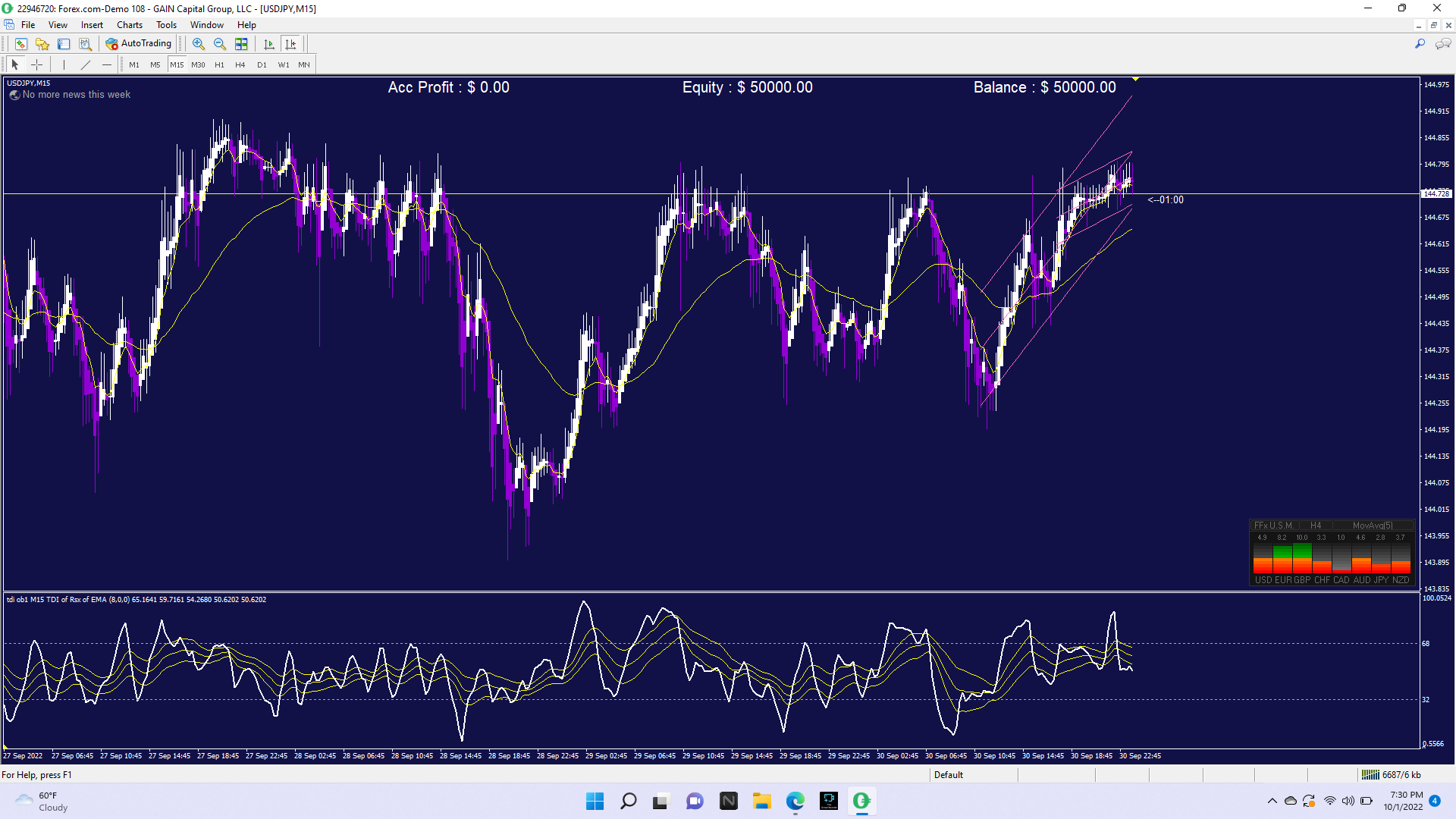1456x819 pixels.
Task: Zoom out on the chart
Action: 220,44
